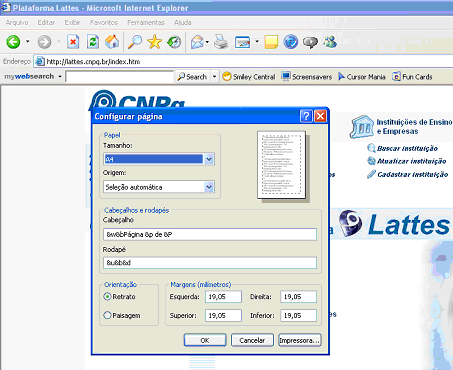Viewport: 453px width, 370px height.
Task: Open Screensavers from the mywebsearch toolbar
Action: click(x=307, y=77)
